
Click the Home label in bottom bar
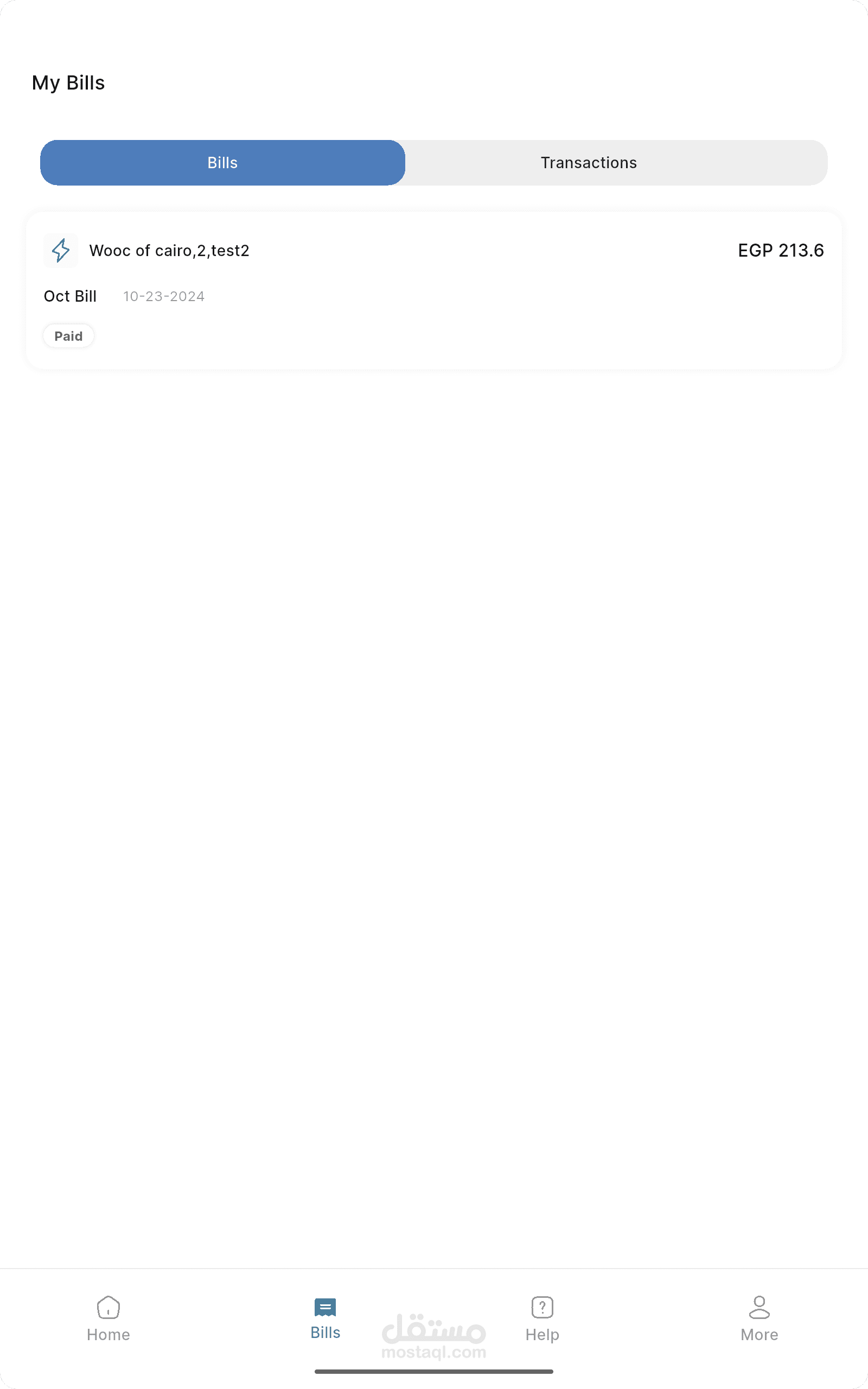(x=108, y=1335)
